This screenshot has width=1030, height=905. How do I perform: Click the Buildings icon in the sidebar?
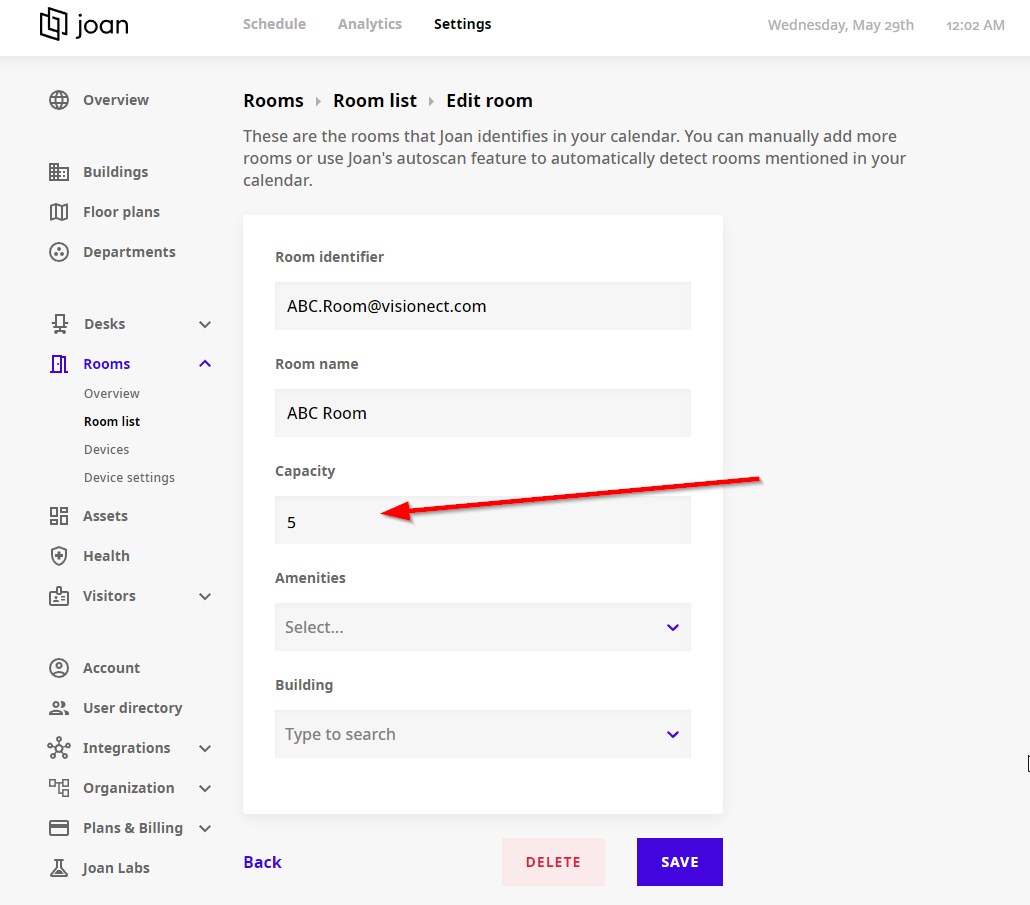tap(59, 172)
